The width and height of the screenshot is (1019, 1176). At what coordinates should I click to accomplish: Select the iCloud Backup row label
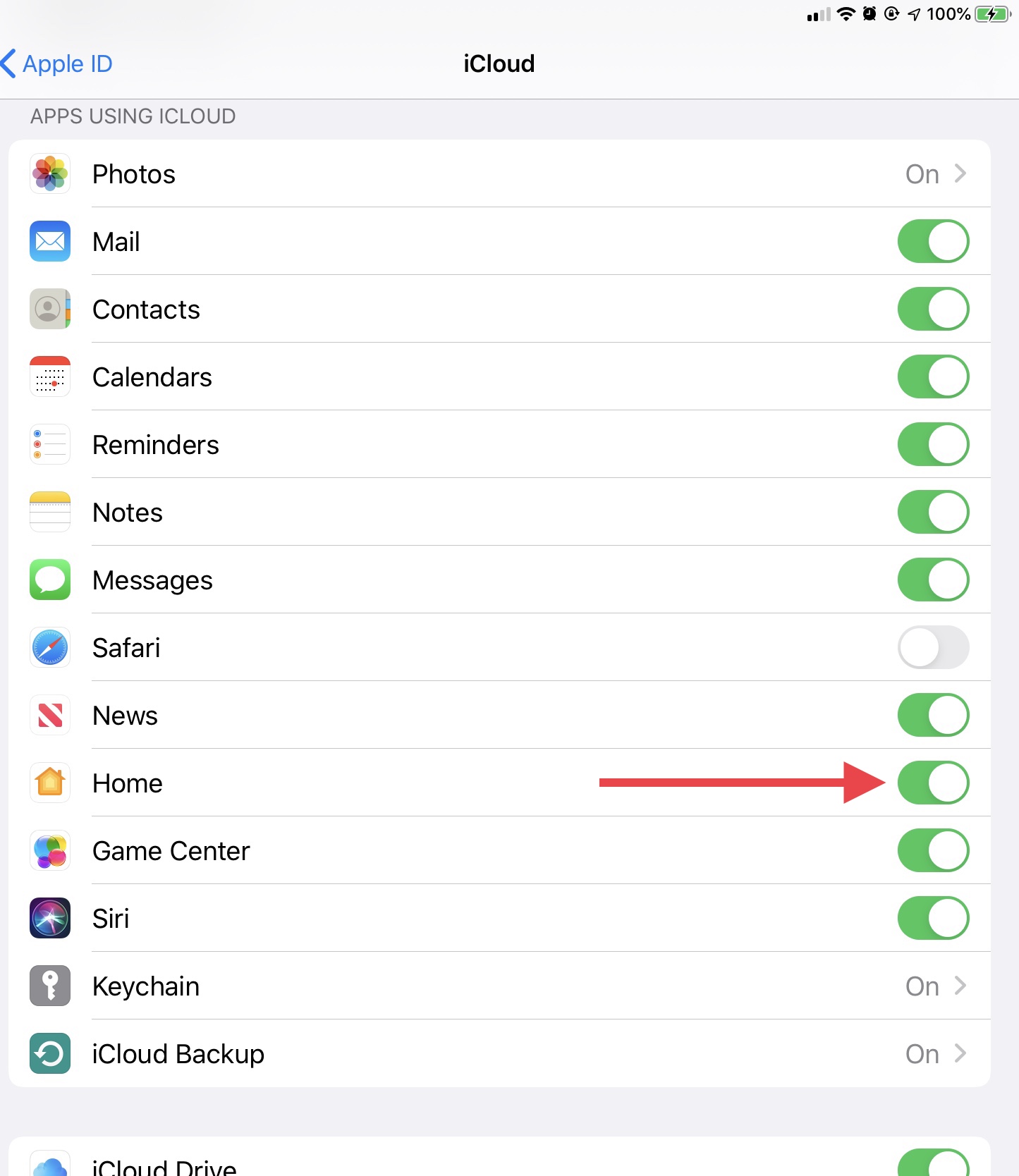coord(178,1054)
